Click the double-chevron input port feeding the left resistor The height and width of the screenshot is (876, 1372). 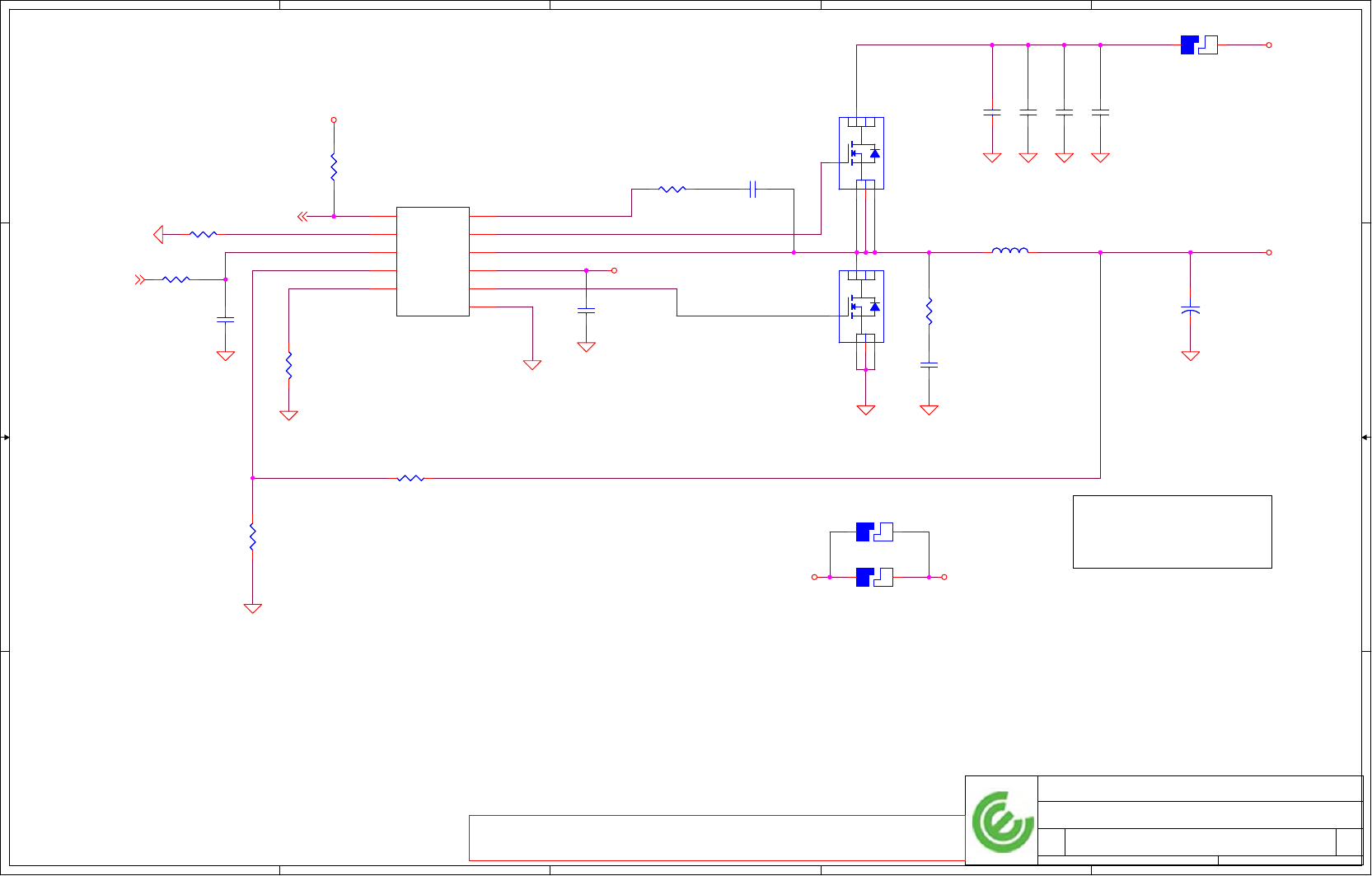[x=139, y=279]
